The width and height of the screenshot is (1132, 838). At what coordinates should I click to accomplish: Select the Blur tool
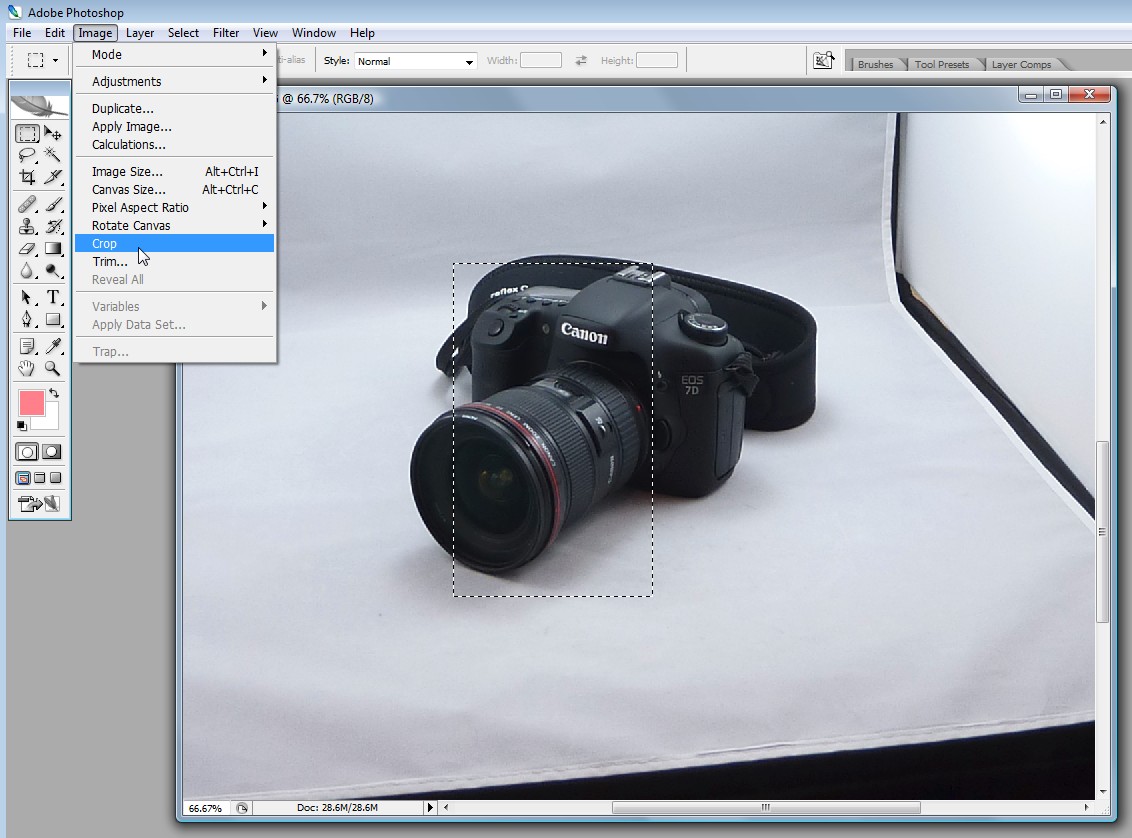(x=27, y=271)
